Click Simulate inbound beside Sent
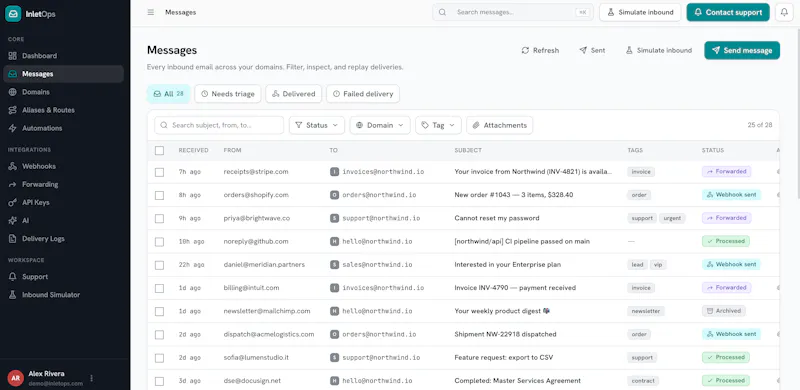 [x=658, y=51]
